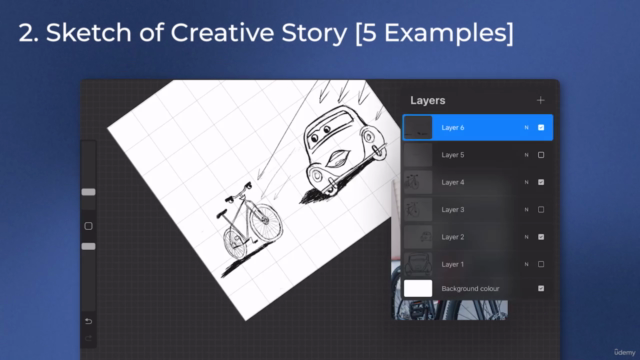Screen dimensions: 640x360
Task: Open blend mode N for Layer 2
Action: pos(526,237)
